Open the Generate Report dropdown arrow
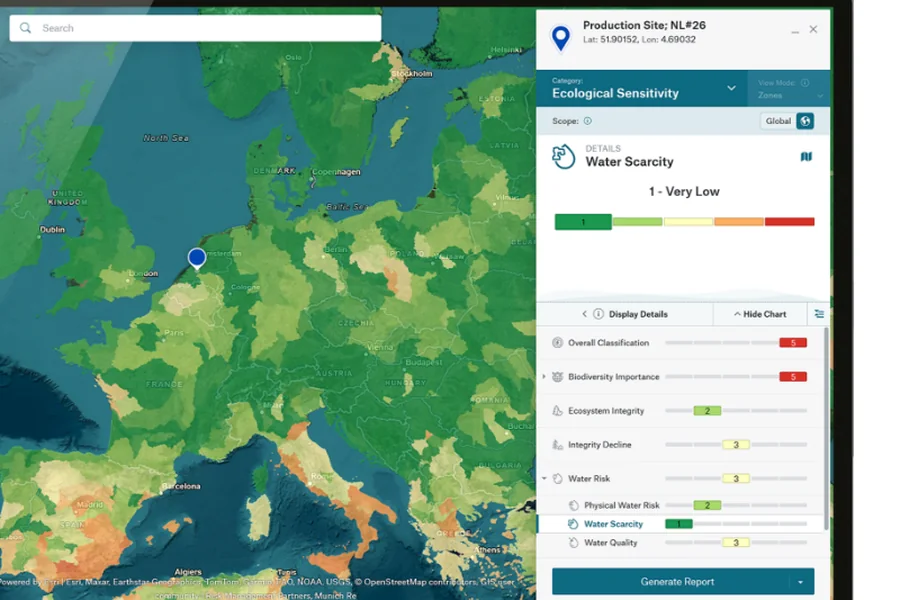Image resolution: width=900 pixels, height=600 pixels. pos(801,582)
